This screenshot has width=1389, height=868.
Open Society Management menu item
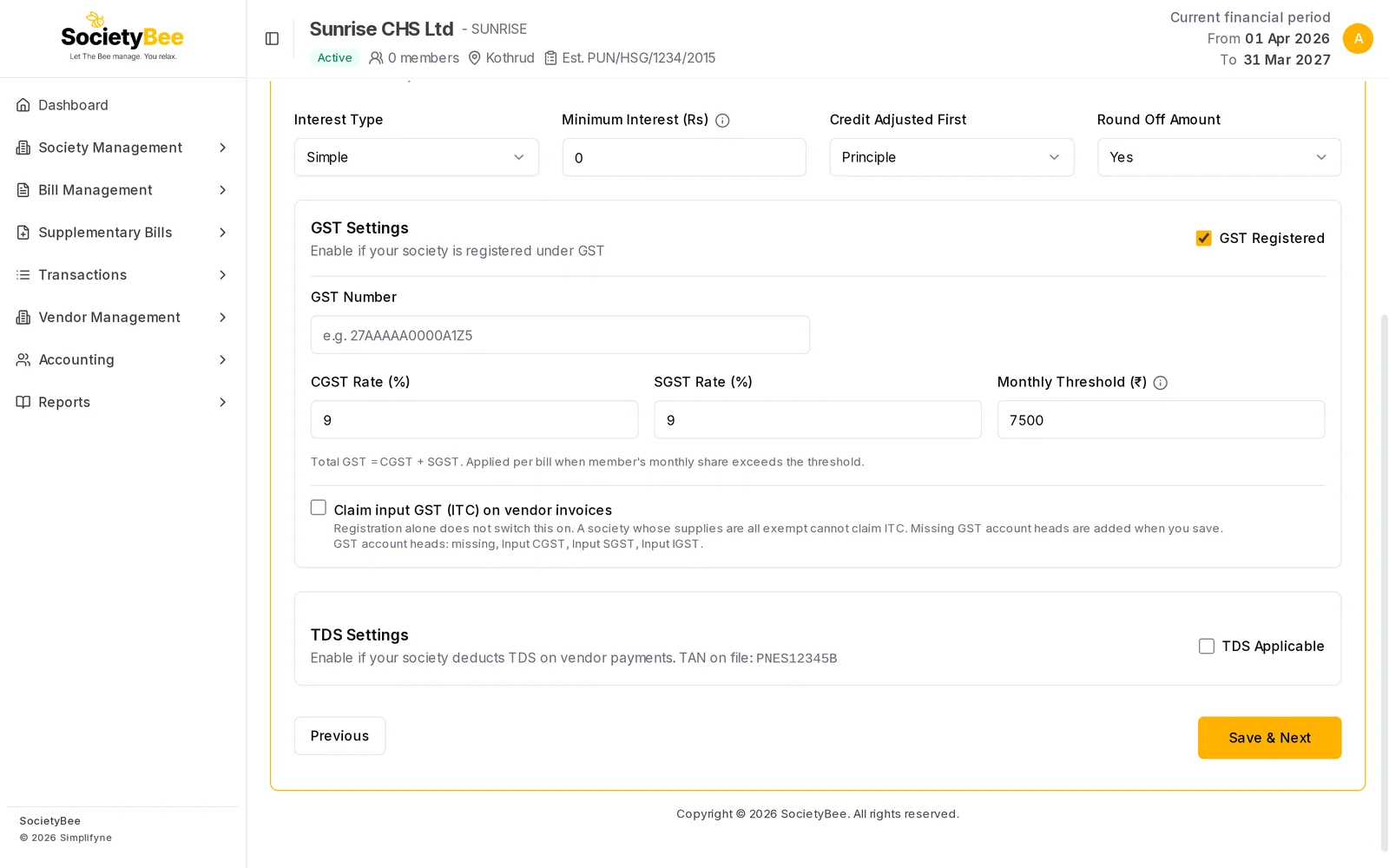click(x=122, y=148)
